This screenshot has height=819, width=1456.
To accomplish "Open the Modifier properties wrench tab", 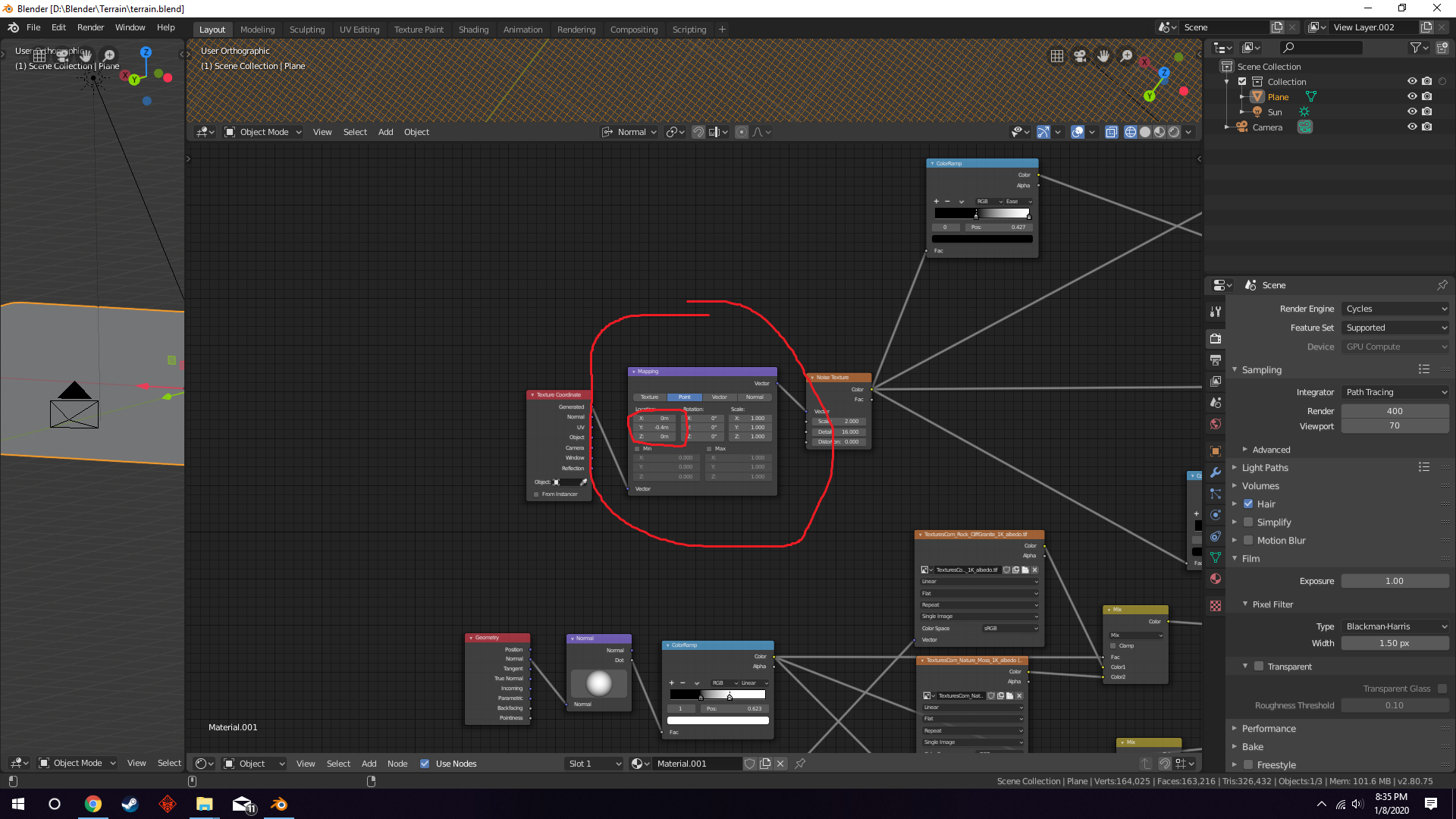I will (x=1216, y=472).
